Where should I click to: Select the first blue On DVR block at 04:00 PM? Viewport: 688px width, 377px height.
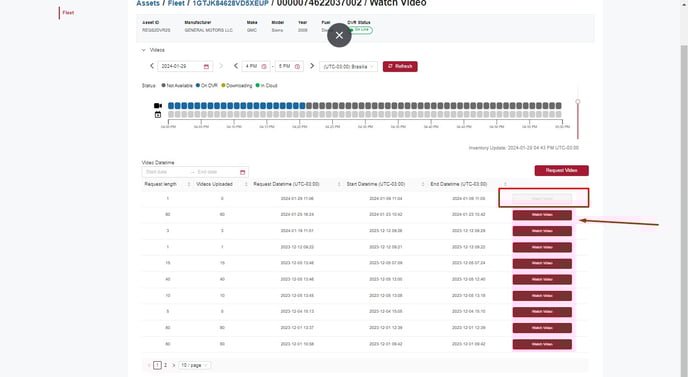pyautogui.click(x=171, y=106)
